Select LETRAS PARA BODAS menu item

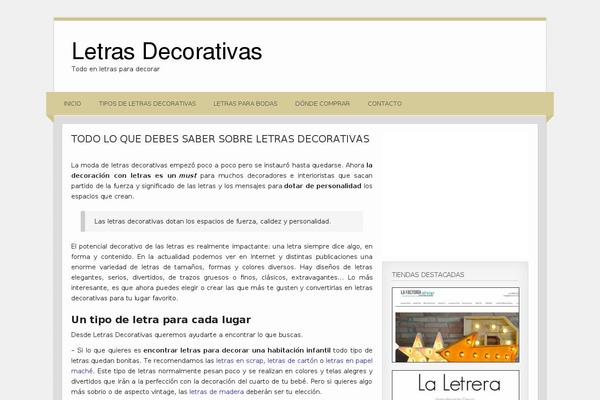coord(245,104)
